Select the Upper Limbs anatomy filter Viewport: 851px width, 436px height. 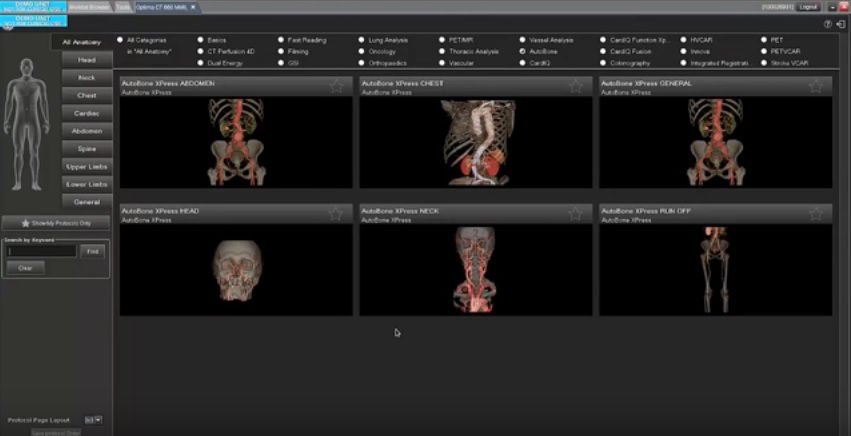coord(87,166)
